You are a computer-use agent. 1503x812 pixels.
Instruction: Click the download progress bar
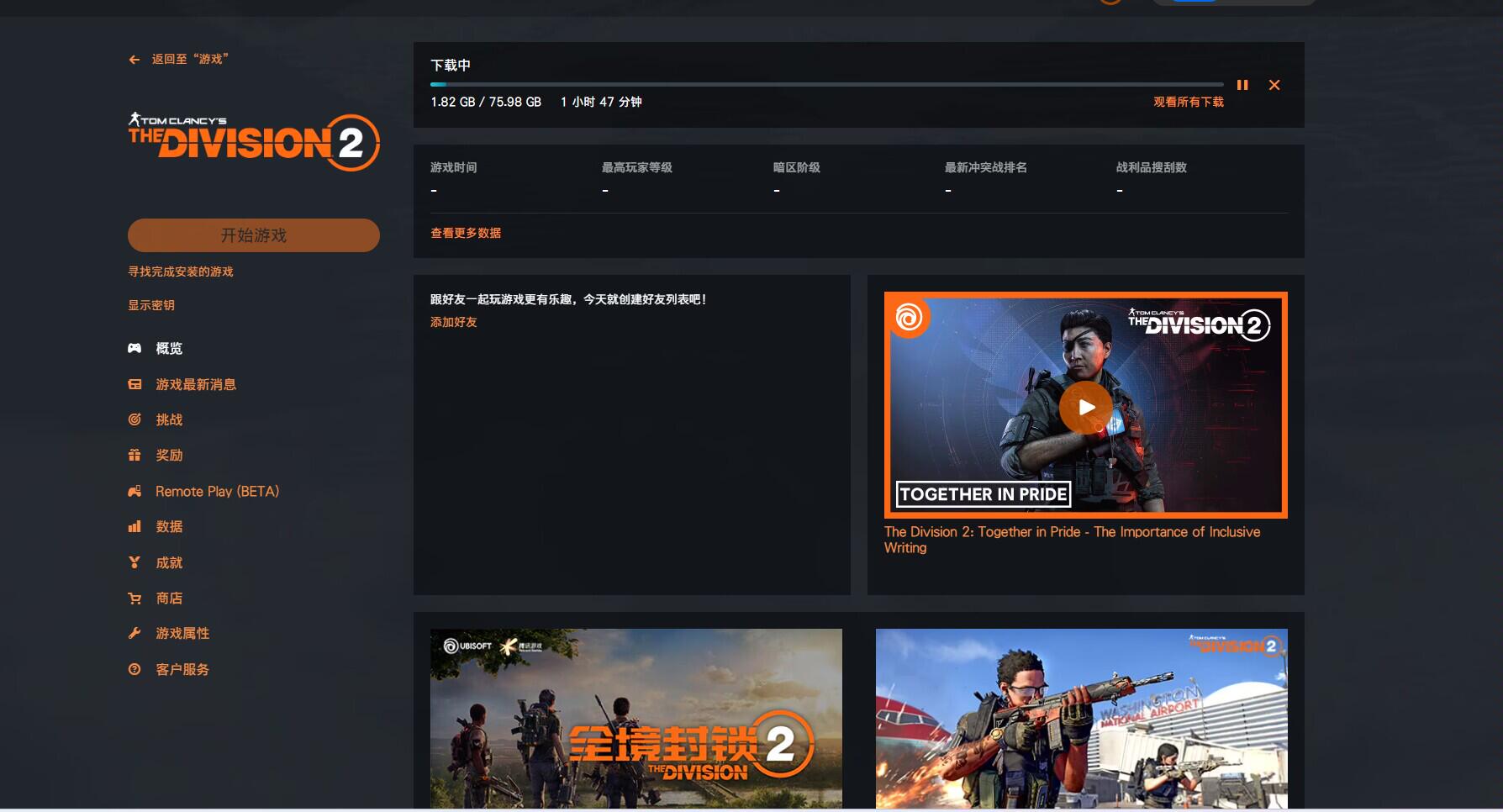[826, 84]
